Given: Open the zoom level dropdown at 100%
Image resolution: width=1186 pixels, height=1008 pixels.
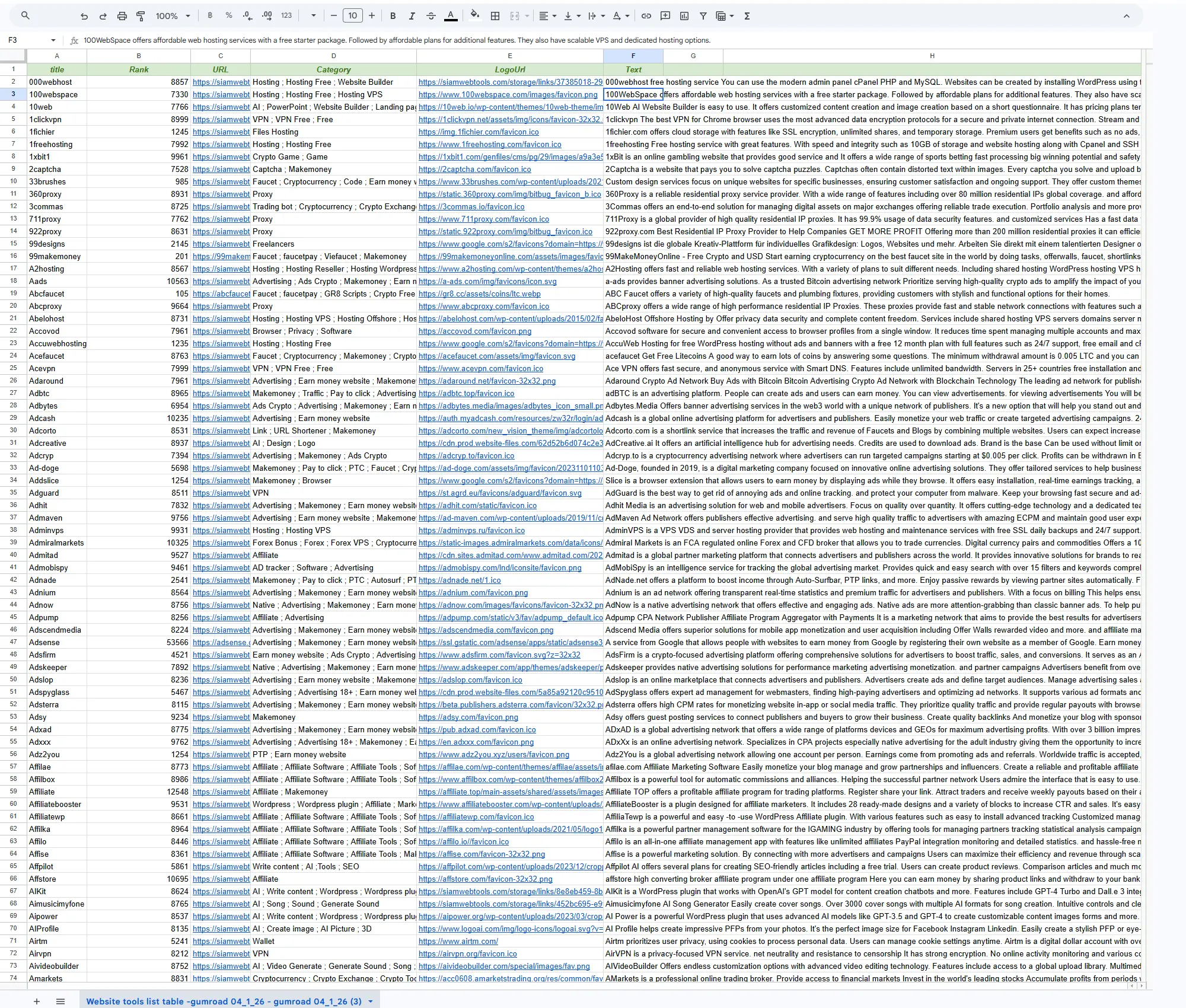Looking at the screenshot, I should tap(173, 16).
